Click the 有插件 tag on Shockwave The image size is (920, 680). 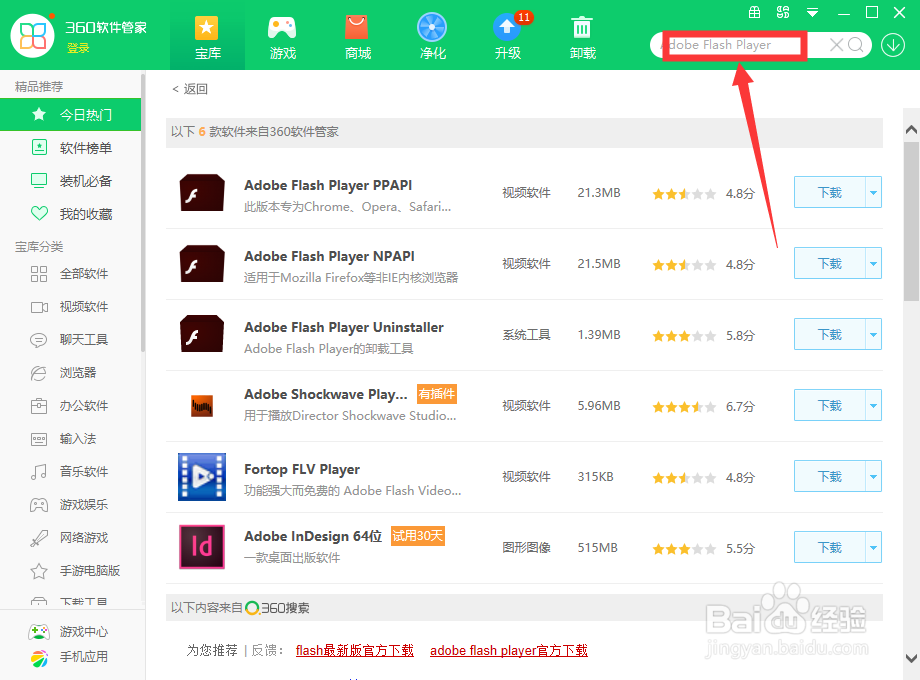pyautogui.click(x=437, y=394)
